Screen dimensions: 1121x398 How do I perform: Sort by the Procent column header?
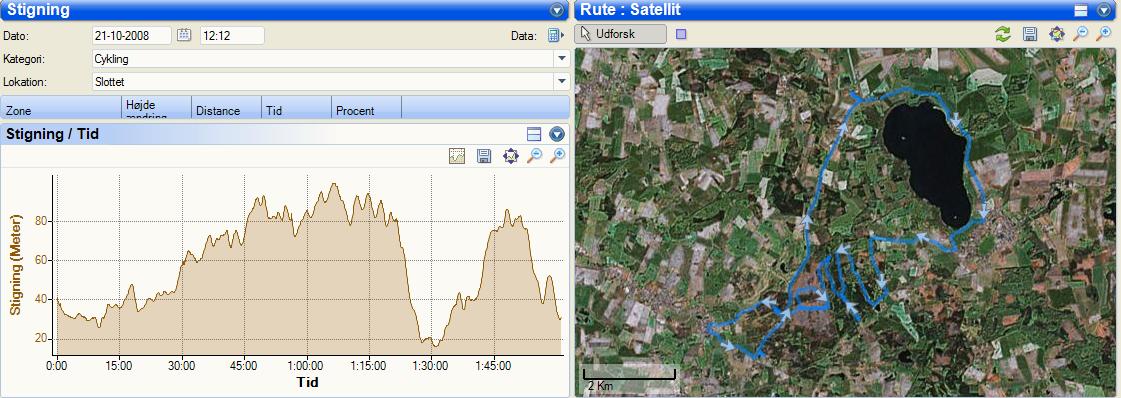[367, 108]
